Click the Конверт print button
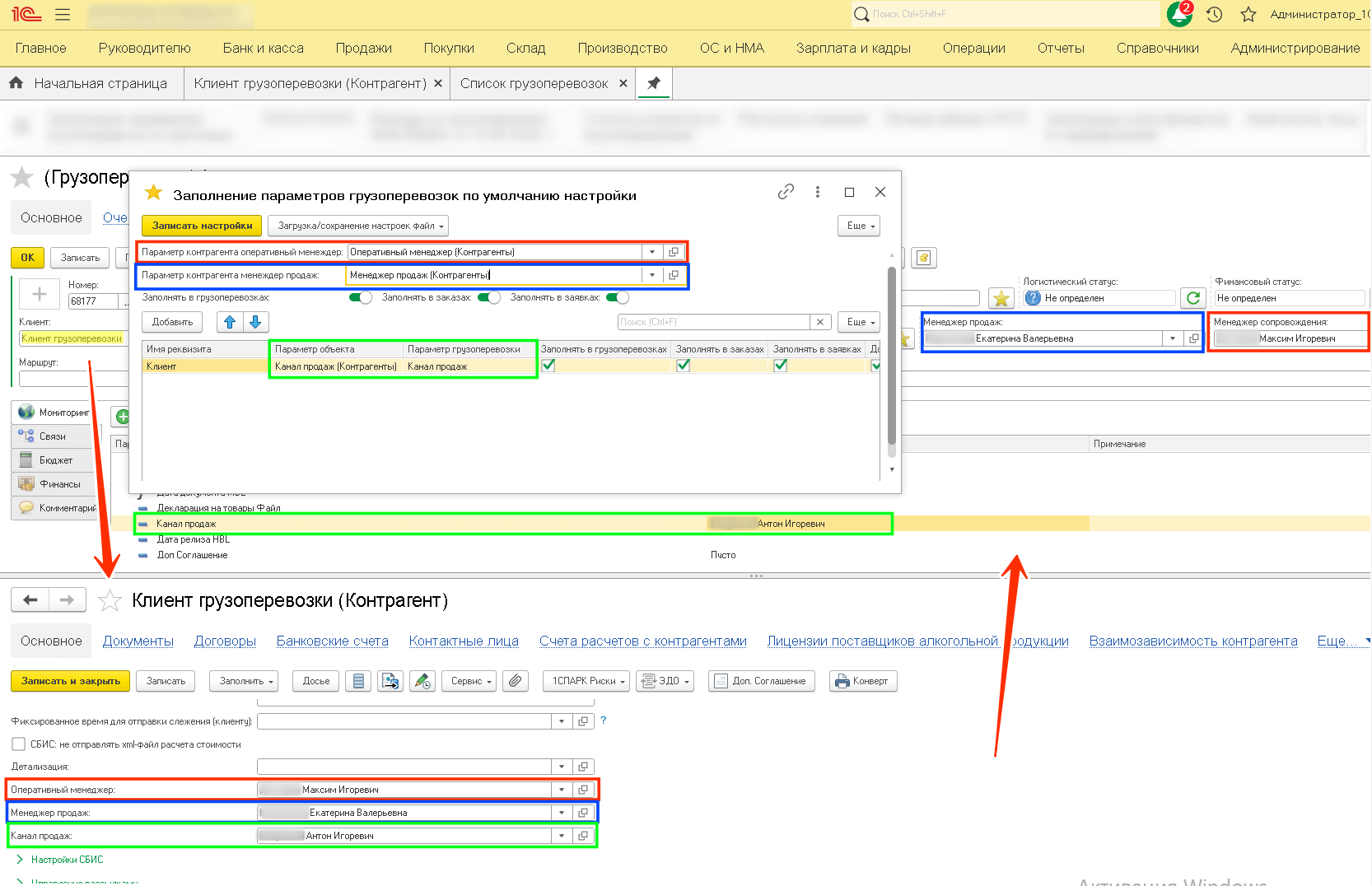This screenshot has width=1372, height=886. point(862,681)
